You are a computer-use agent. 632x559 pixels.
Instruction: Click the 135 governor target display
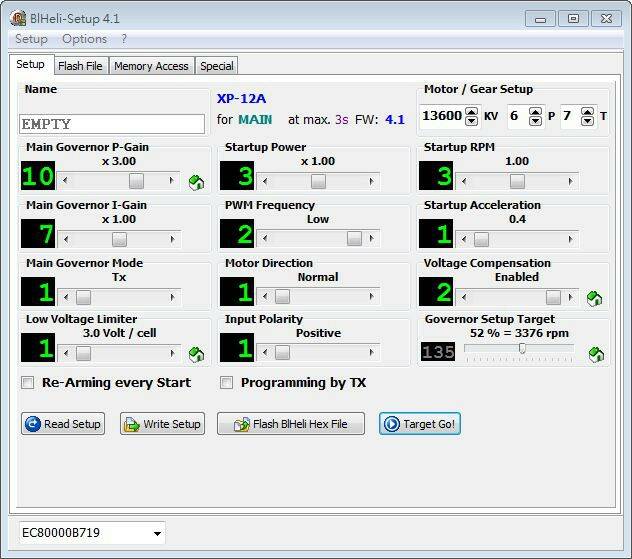(x=438, y=351)
